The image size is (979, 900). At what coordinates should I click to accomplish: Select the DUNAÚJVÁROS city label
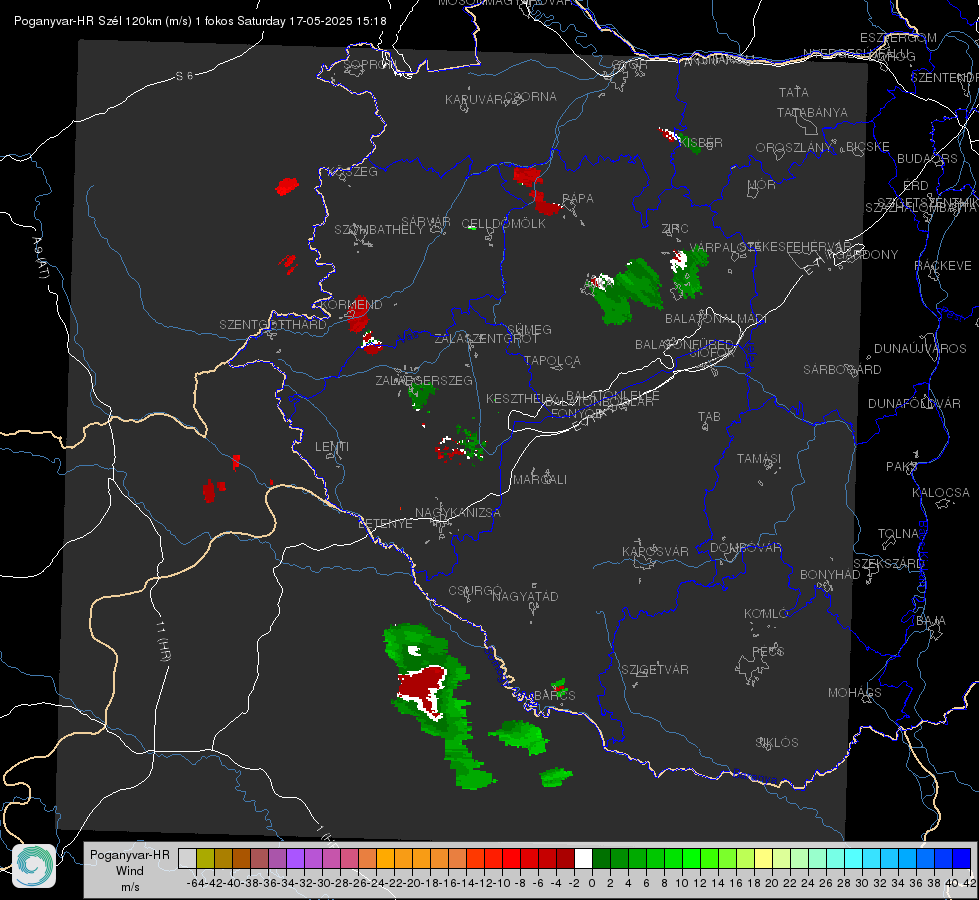click(x=920, y=349)
